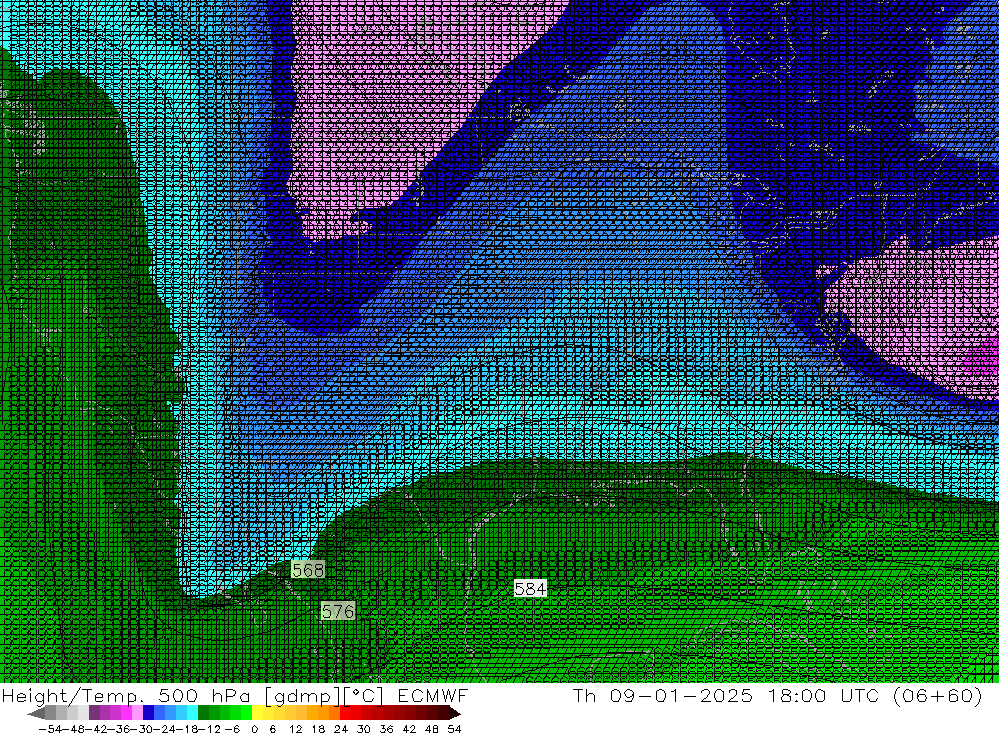Click the '[gdmp]' unit label

coord(302,696)
